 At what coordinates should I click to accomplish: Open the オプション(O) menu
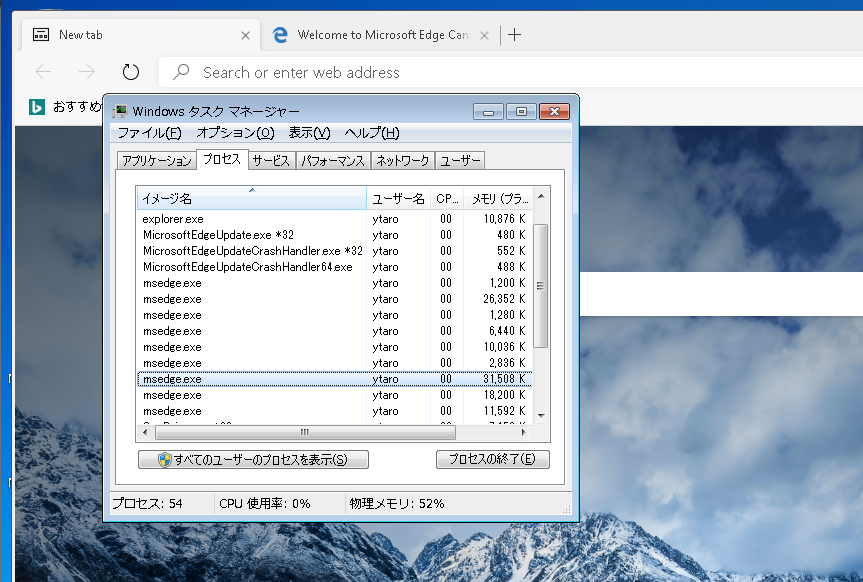[236, 133]
